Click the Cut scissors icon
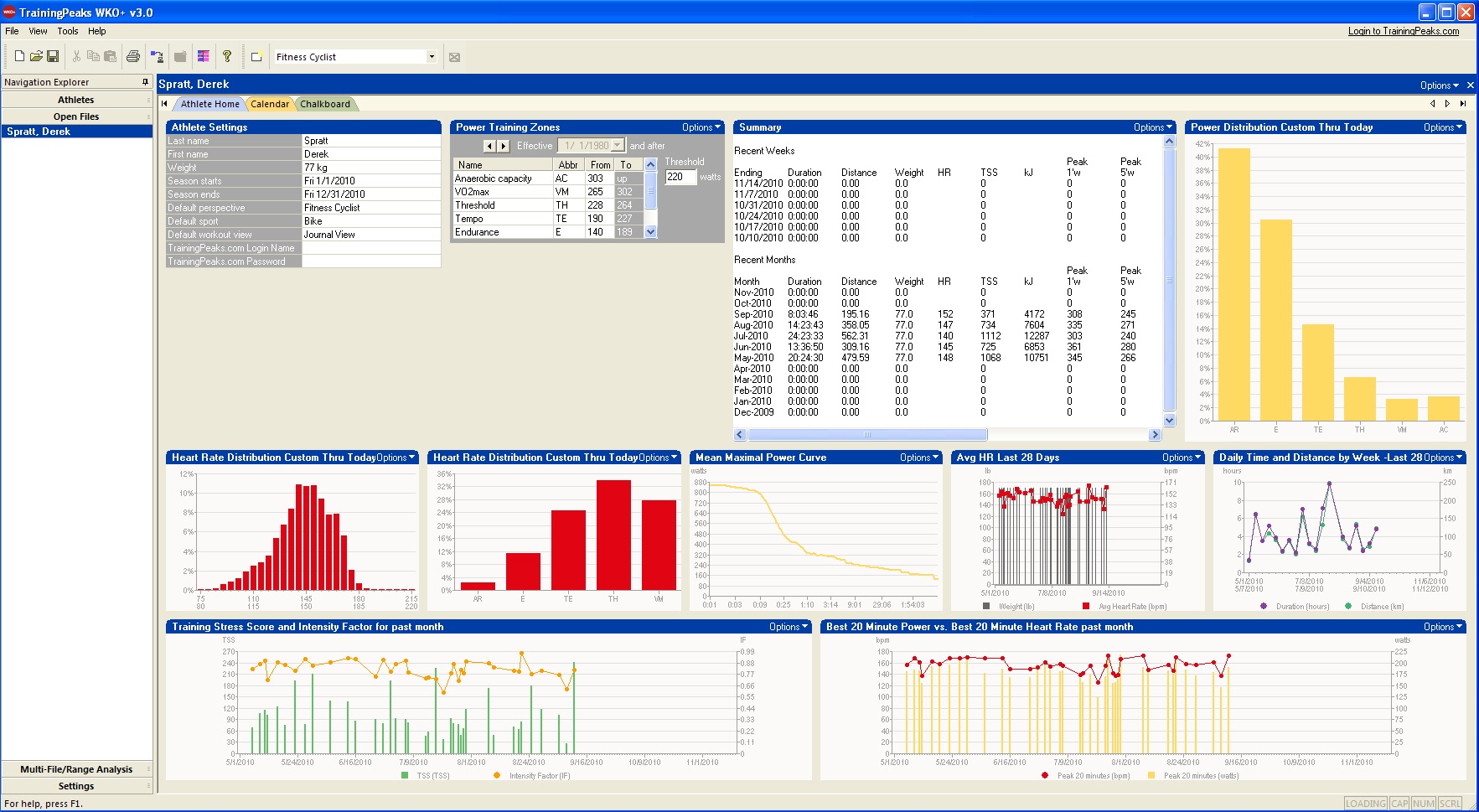1479x812 pixels. point(76,56)
